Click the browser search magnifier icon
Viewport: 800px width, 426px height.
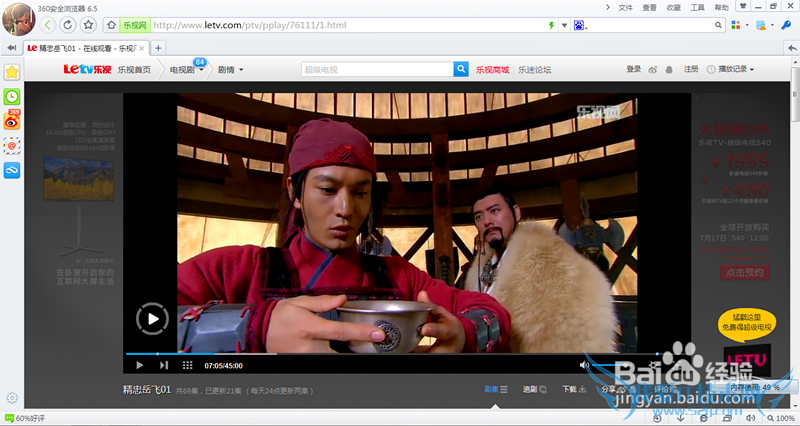[718, 25]
